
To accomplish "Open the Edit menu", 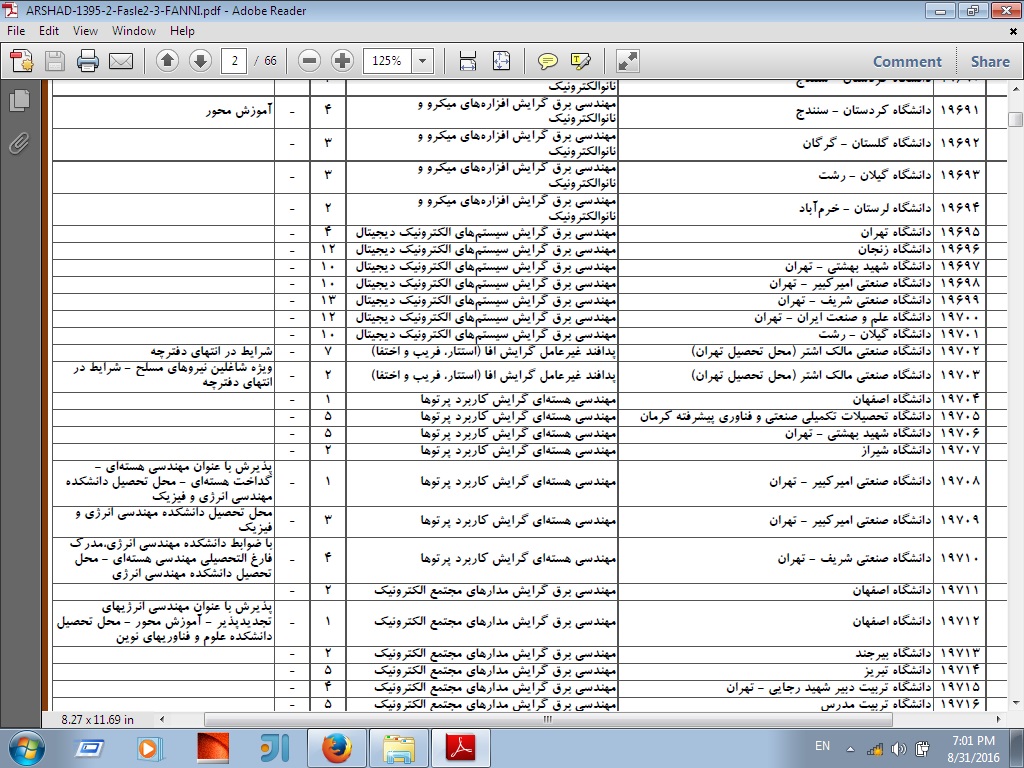I will [x=48, y=31].
